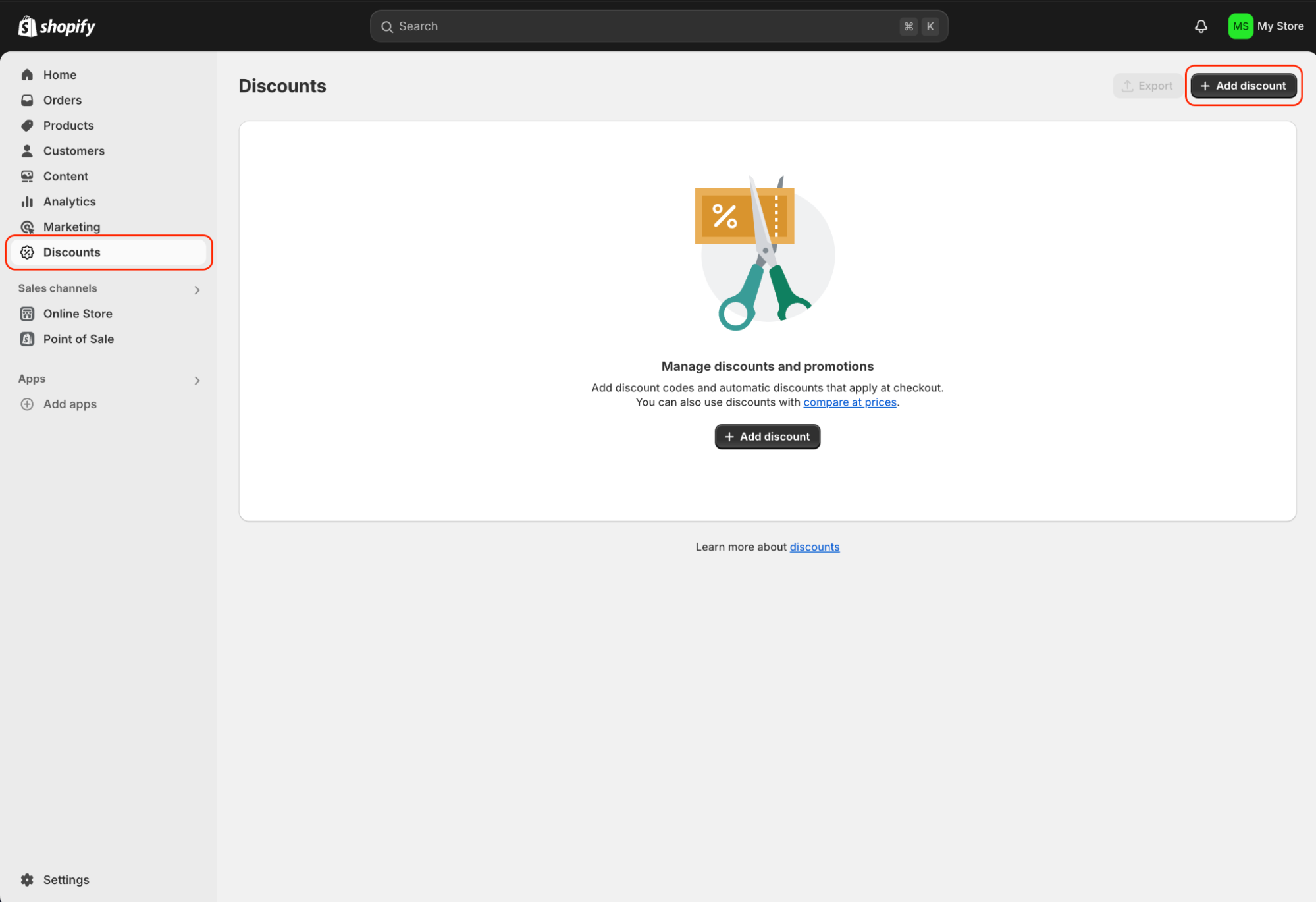Viewport: 1316px width, 903px height.
Task: Open Point of Sale channel icon
Action: (x=27, y=339)
